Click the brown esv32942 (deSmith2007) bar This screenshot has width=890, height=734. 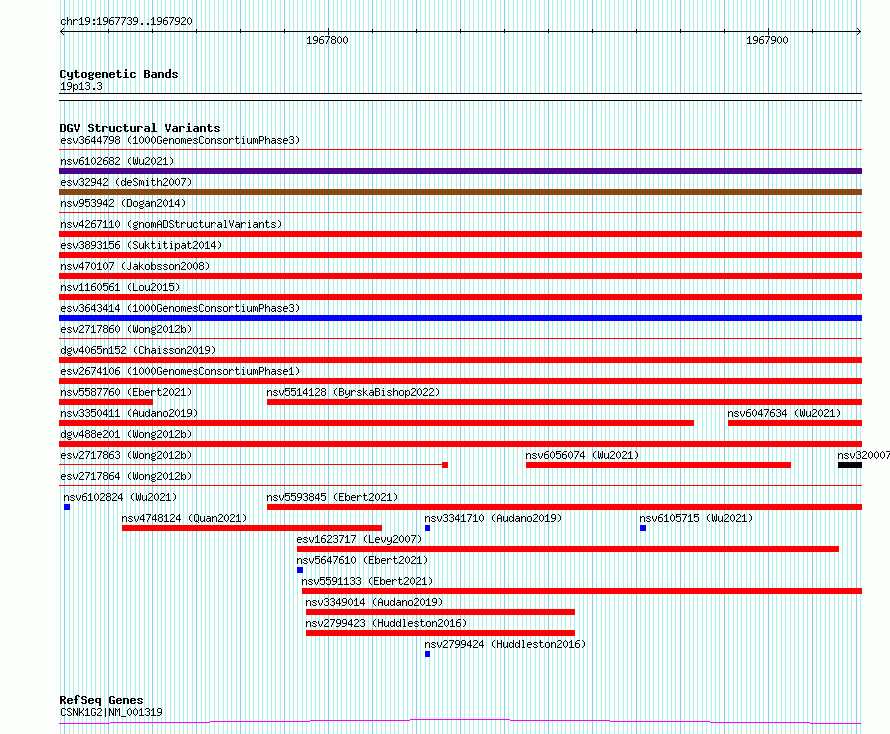[460, 192]
